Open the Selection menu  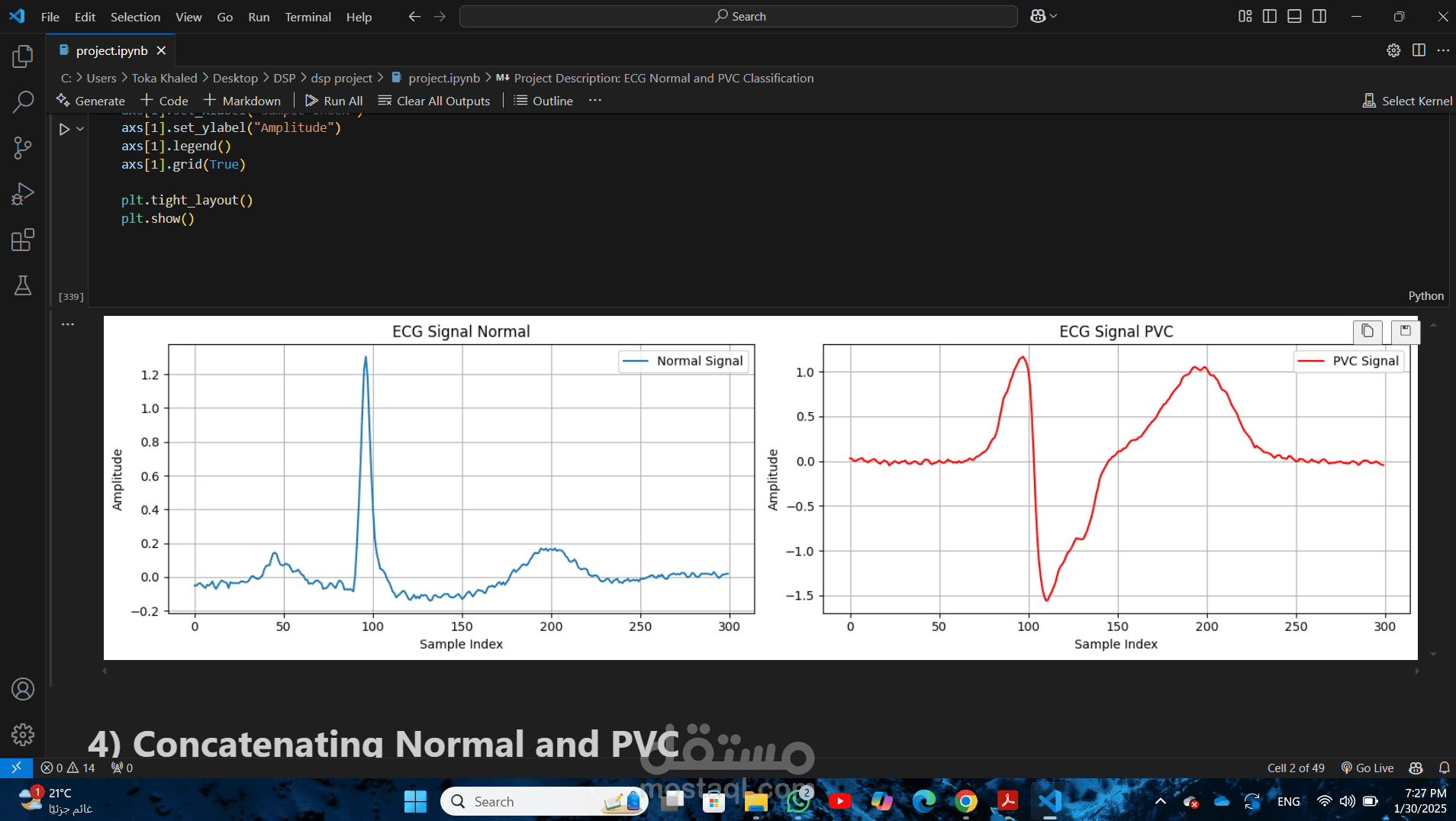(x=135, y=17)
